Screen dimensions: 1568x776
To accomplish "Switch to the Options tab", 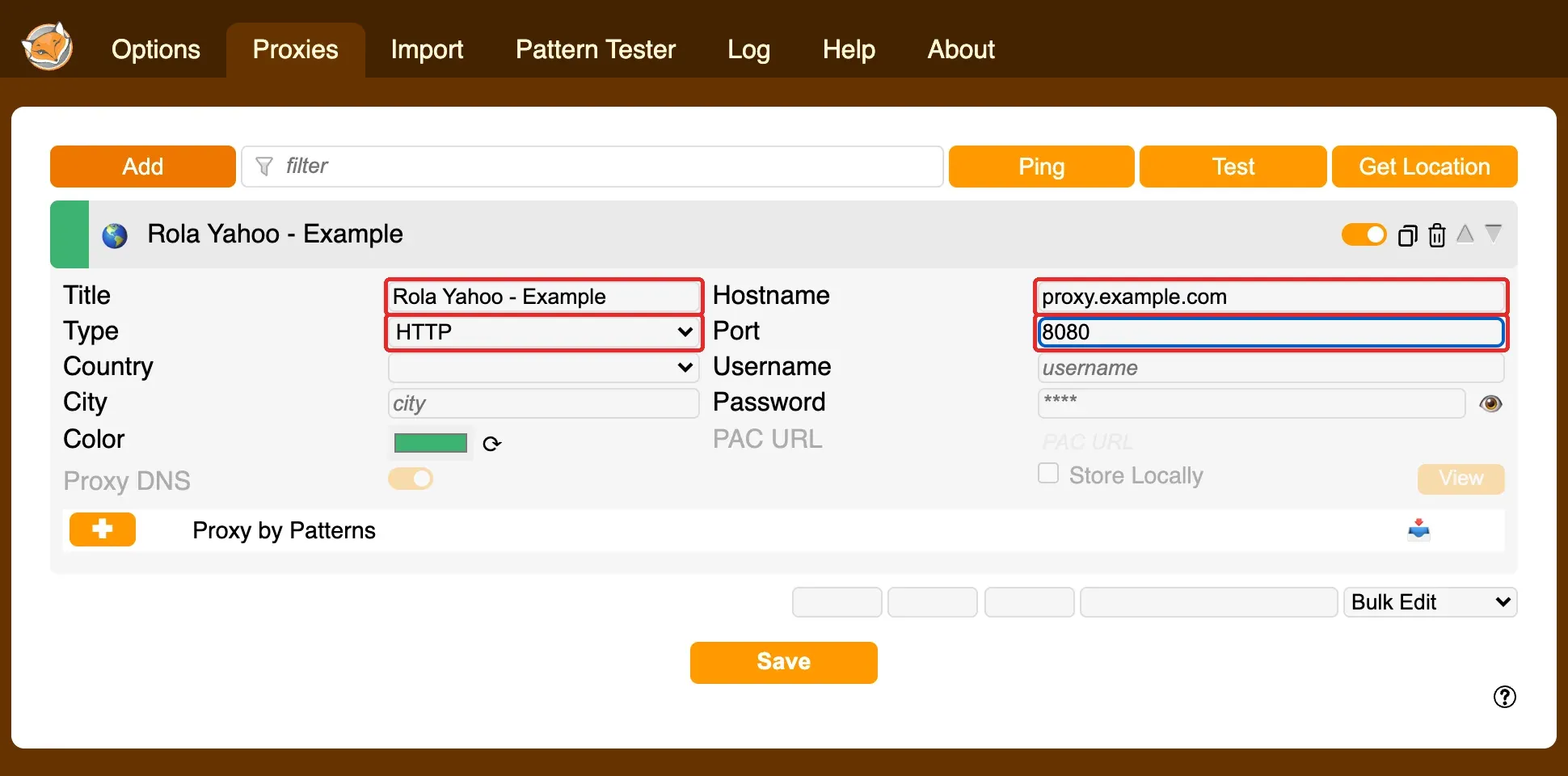I will 156,49.
